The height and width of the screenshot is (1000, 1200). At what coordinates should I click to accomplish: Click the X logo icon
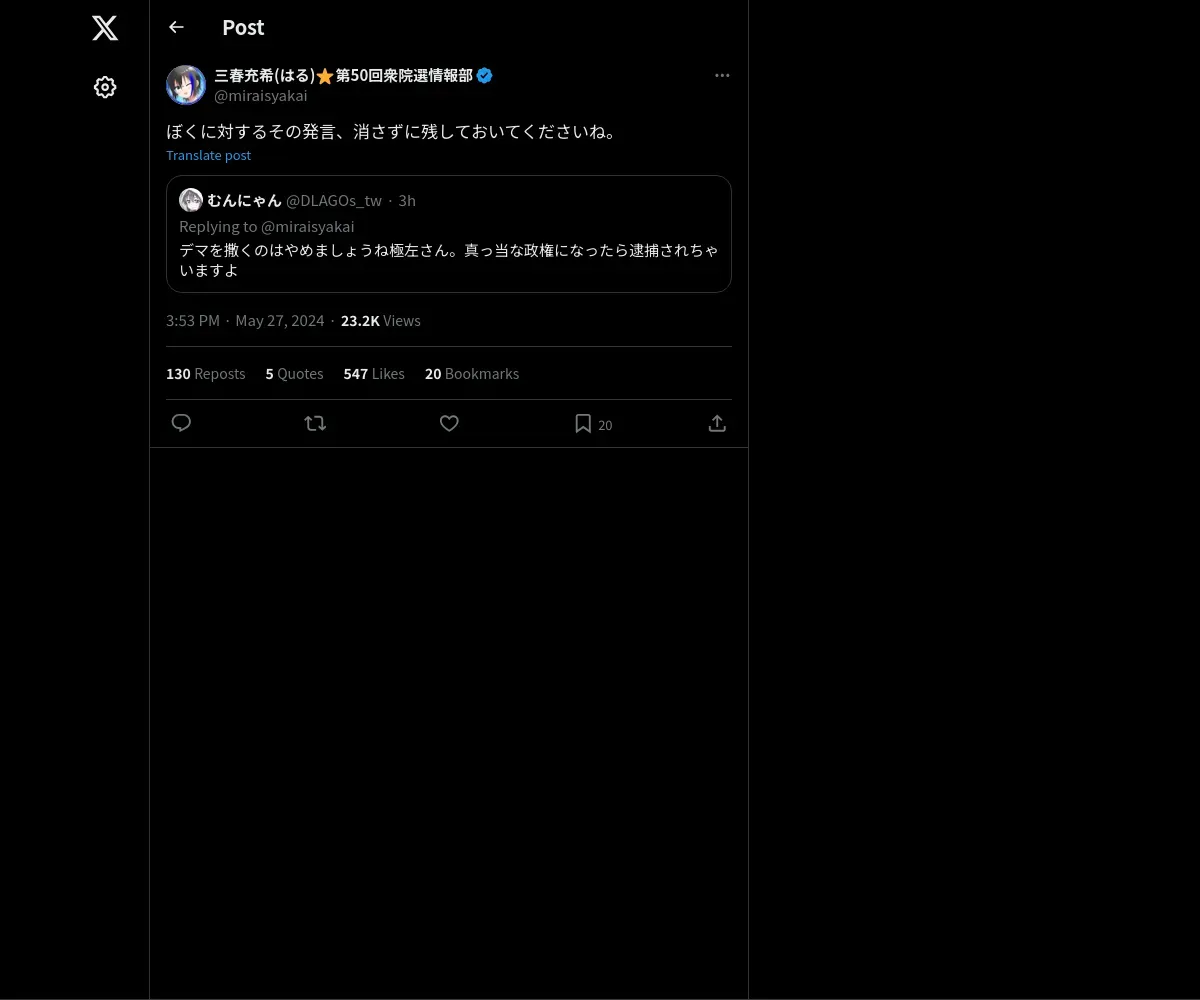[x=105, y=28]
